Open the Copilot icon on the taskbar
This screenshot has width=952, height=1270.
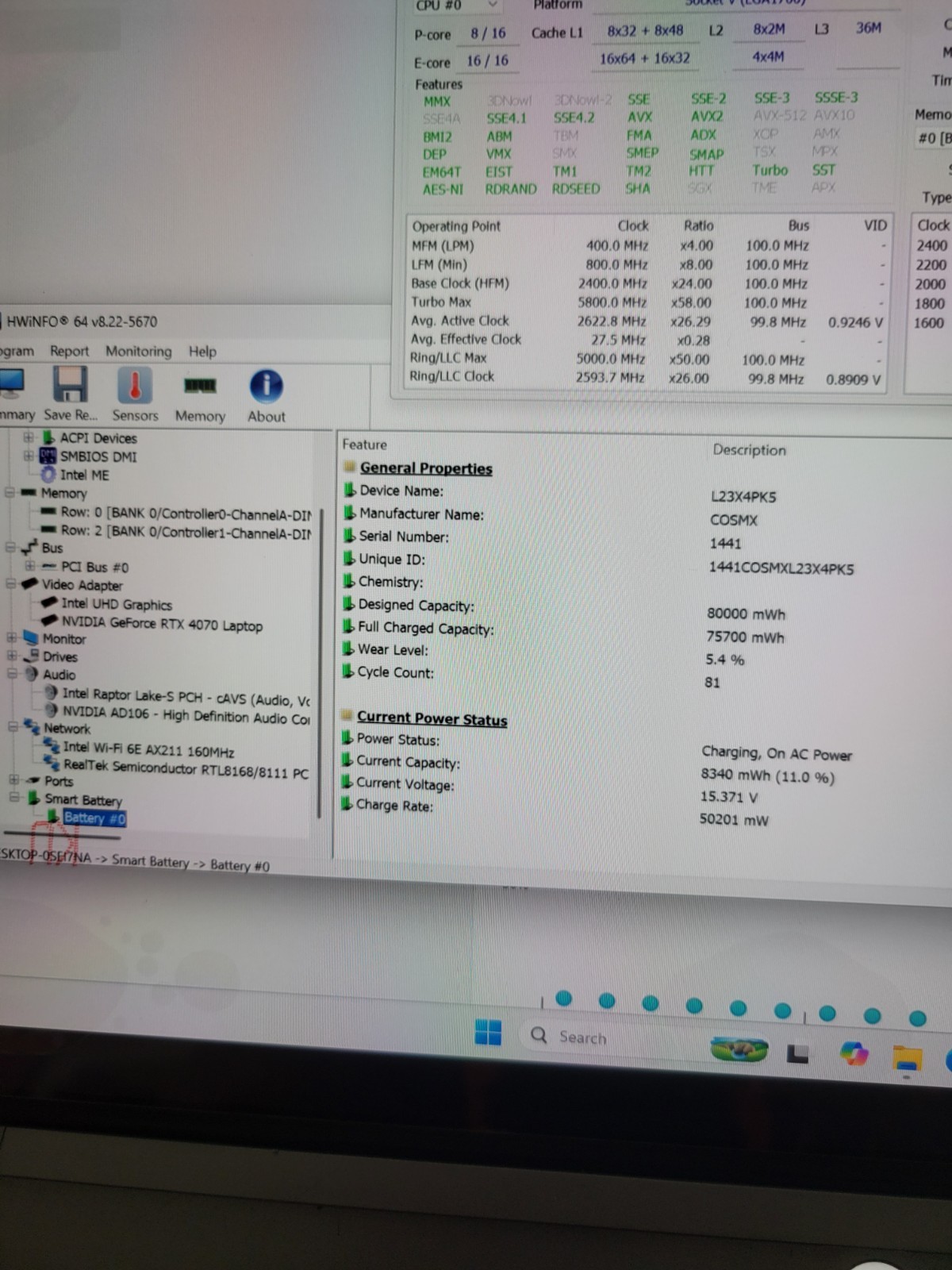pyautogui.click(x=854, y=1053)
